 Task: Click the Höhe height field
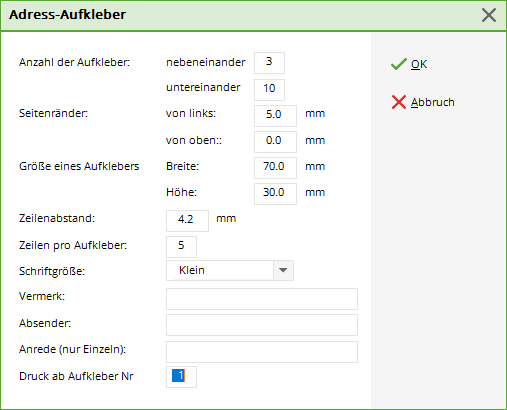275,194
